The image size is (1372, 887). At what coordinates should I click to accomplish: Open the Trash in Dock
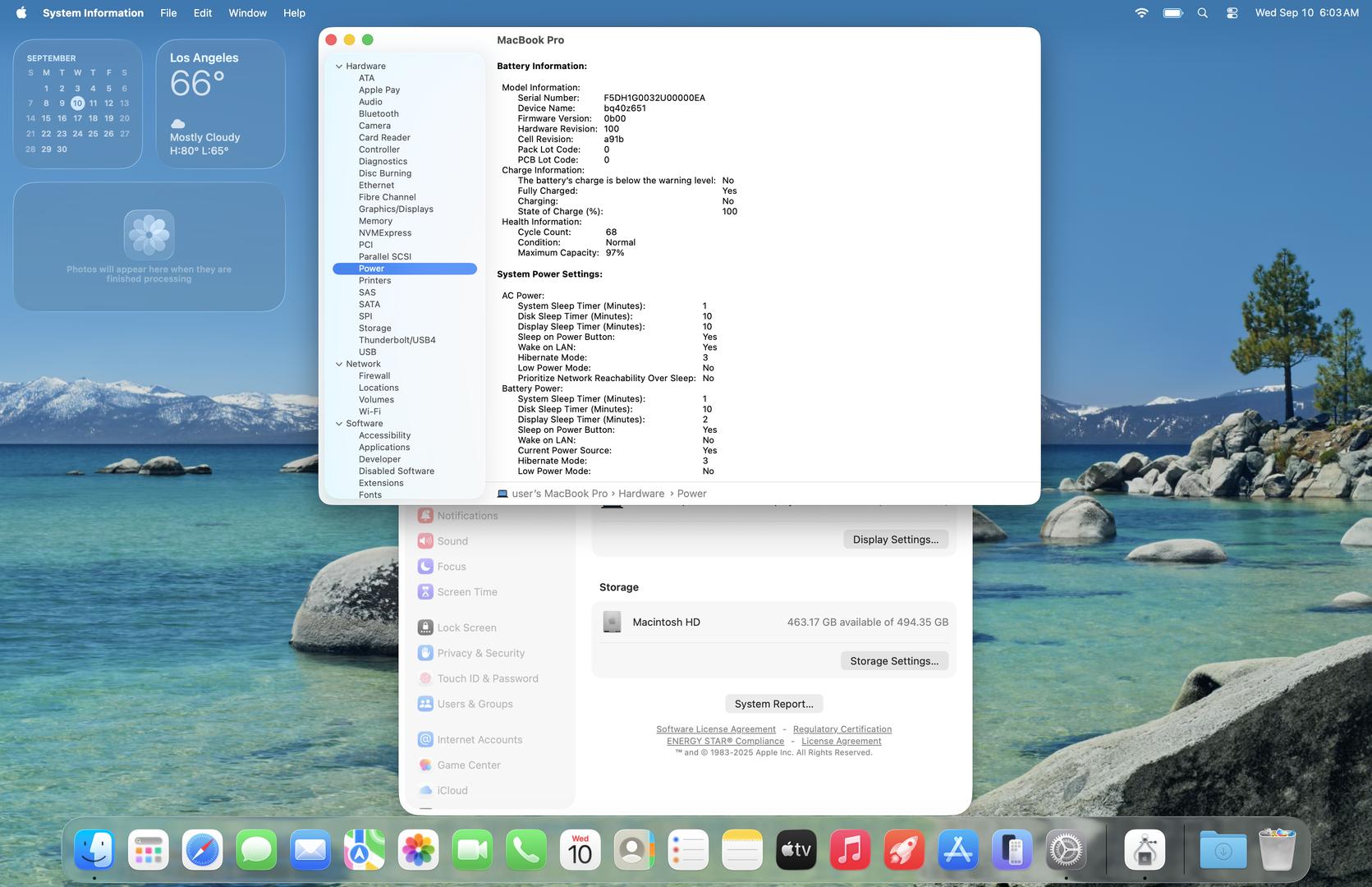1277,850
